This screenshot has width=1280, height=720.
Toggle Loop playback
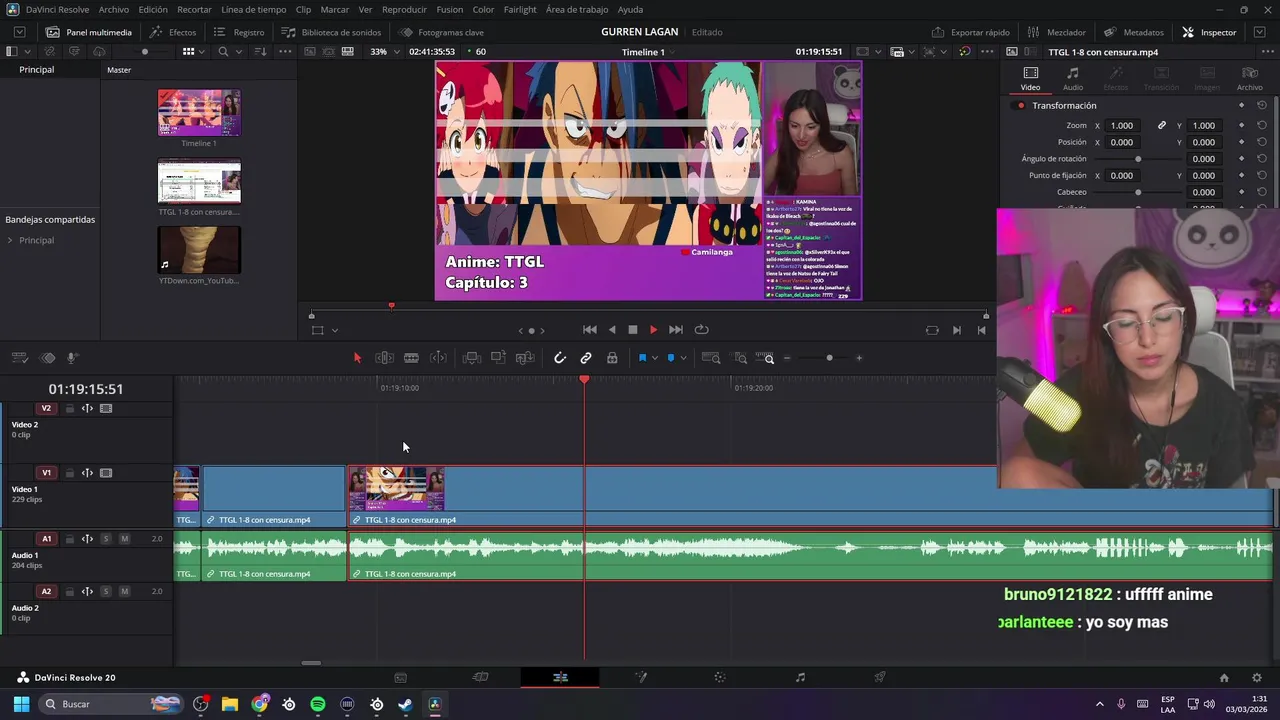coord(701,330)
